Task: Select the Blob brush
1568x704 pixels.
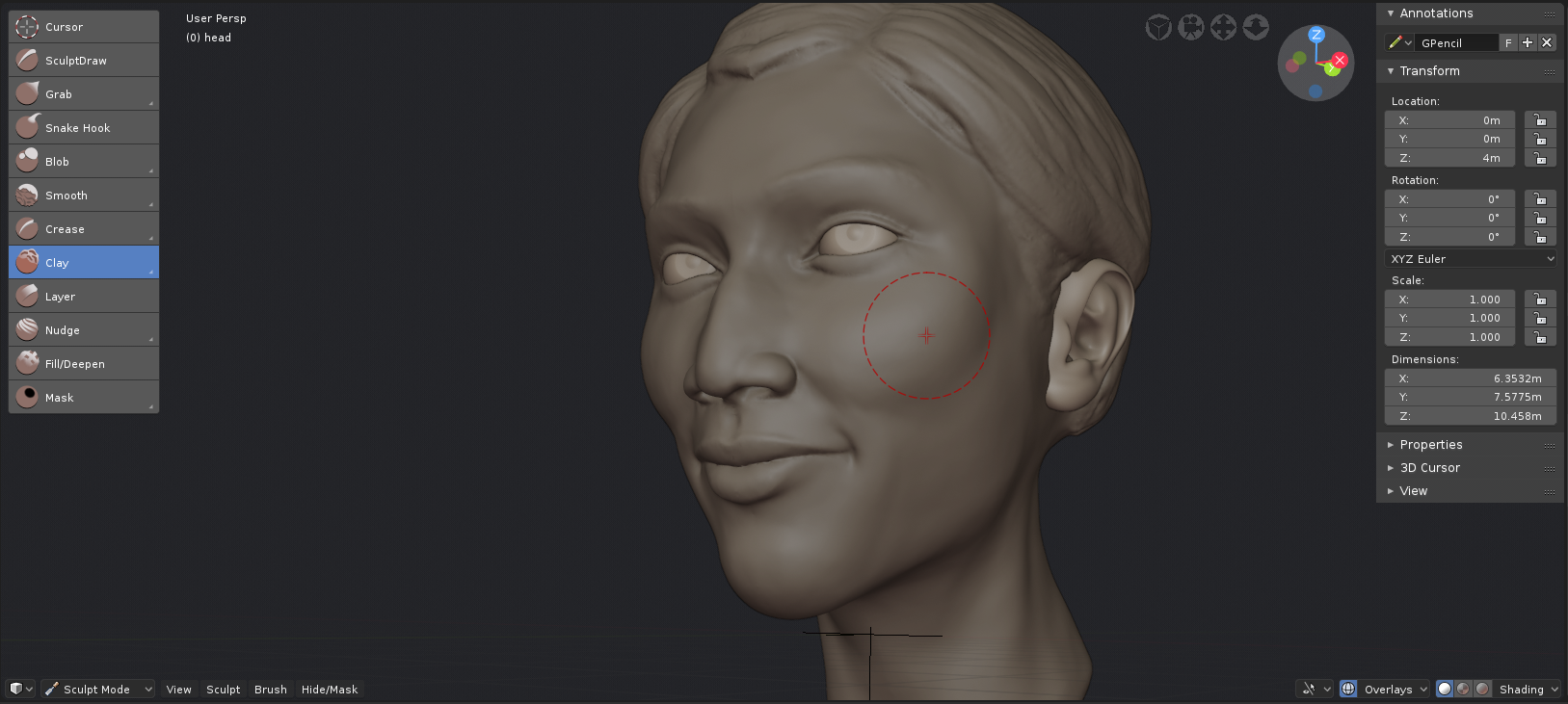Action: (84, 162)
